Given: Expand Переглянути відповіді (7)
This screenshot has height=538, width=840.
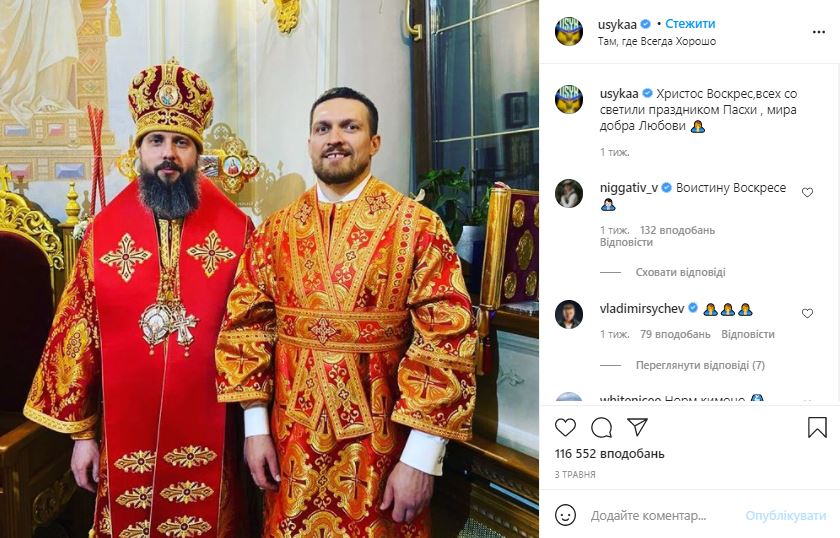Looking at the screenshot, I should click(700, 365).
